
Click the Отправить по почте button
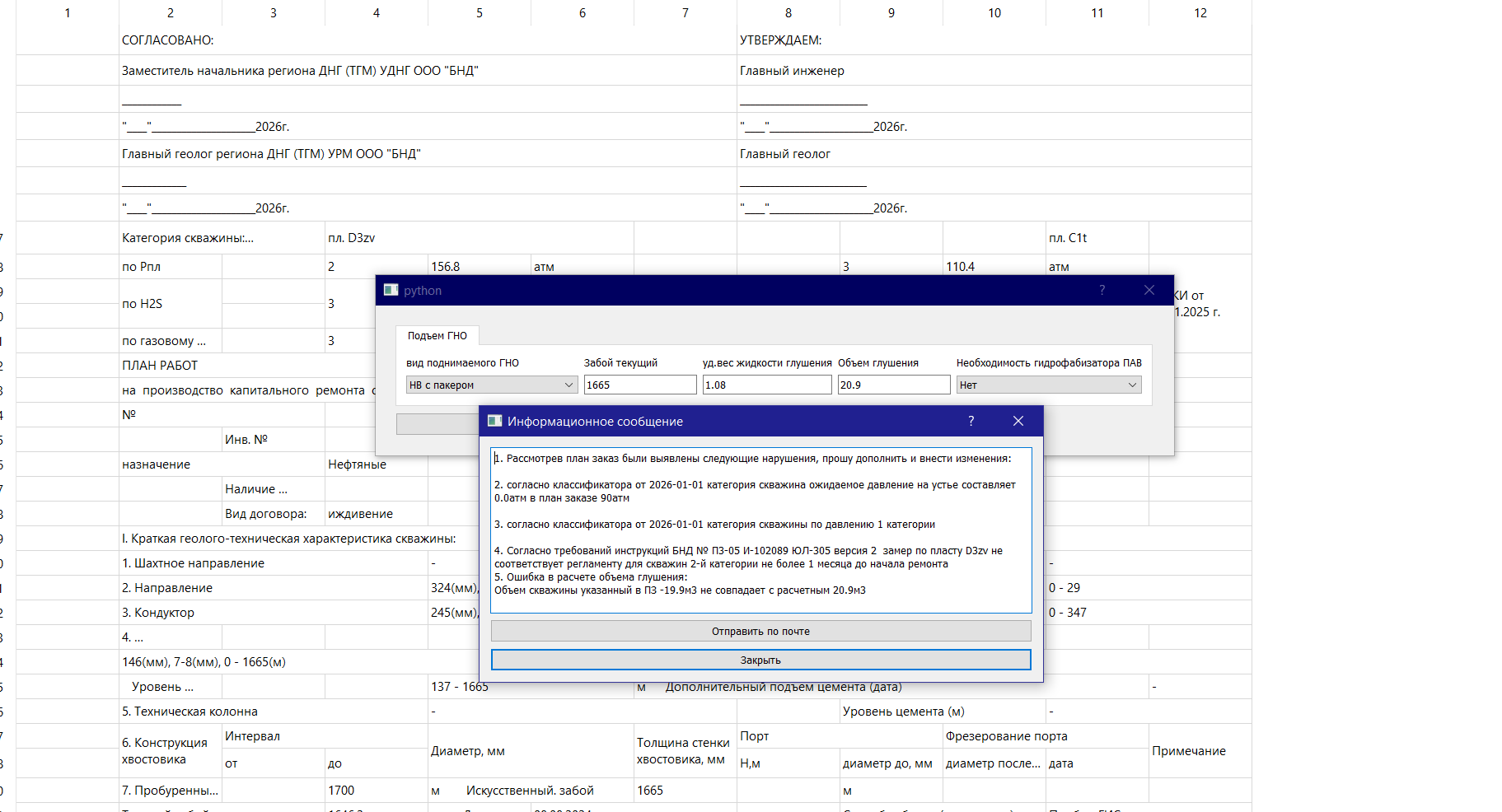tap(760, 631)
